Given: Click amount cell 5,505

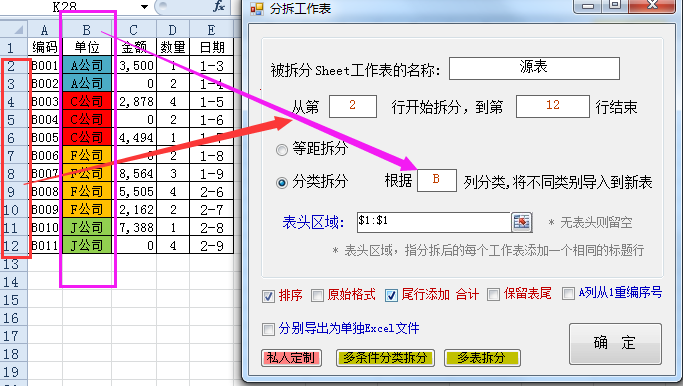Looking at the screenshot, I should pyautogui.click(x=134, y=191).
